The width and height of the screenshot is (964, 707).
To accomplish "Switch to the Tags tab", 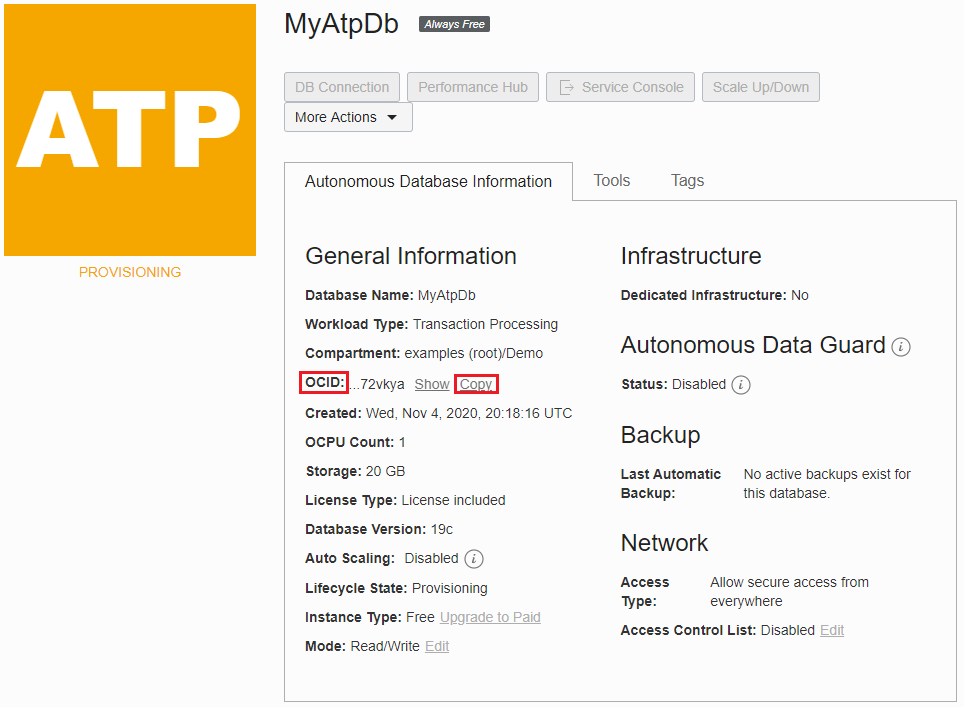I will point(687,181).
